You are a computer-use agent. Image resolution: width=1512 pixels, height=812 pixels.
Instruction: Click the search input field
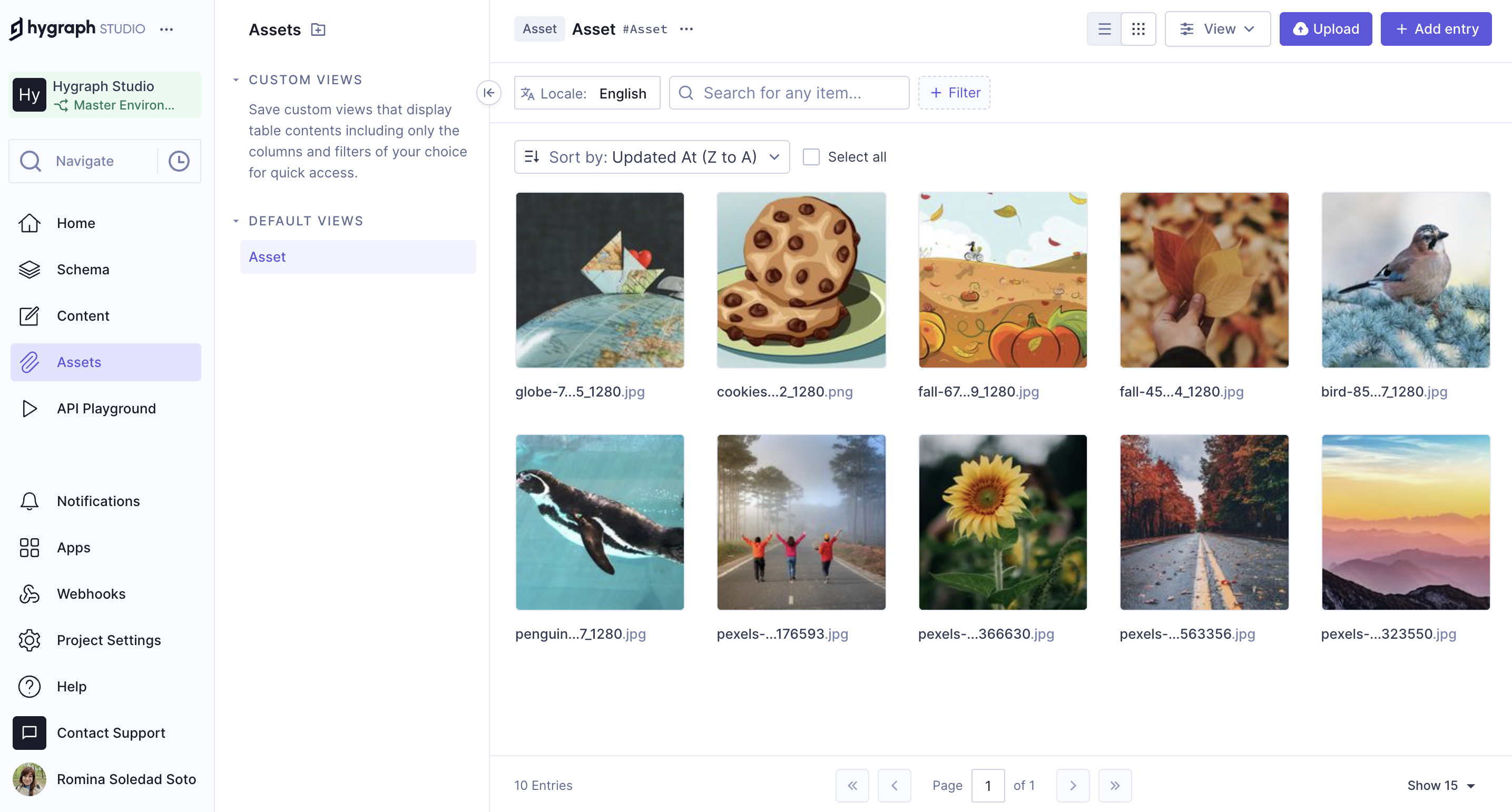[x=789, y=92]
